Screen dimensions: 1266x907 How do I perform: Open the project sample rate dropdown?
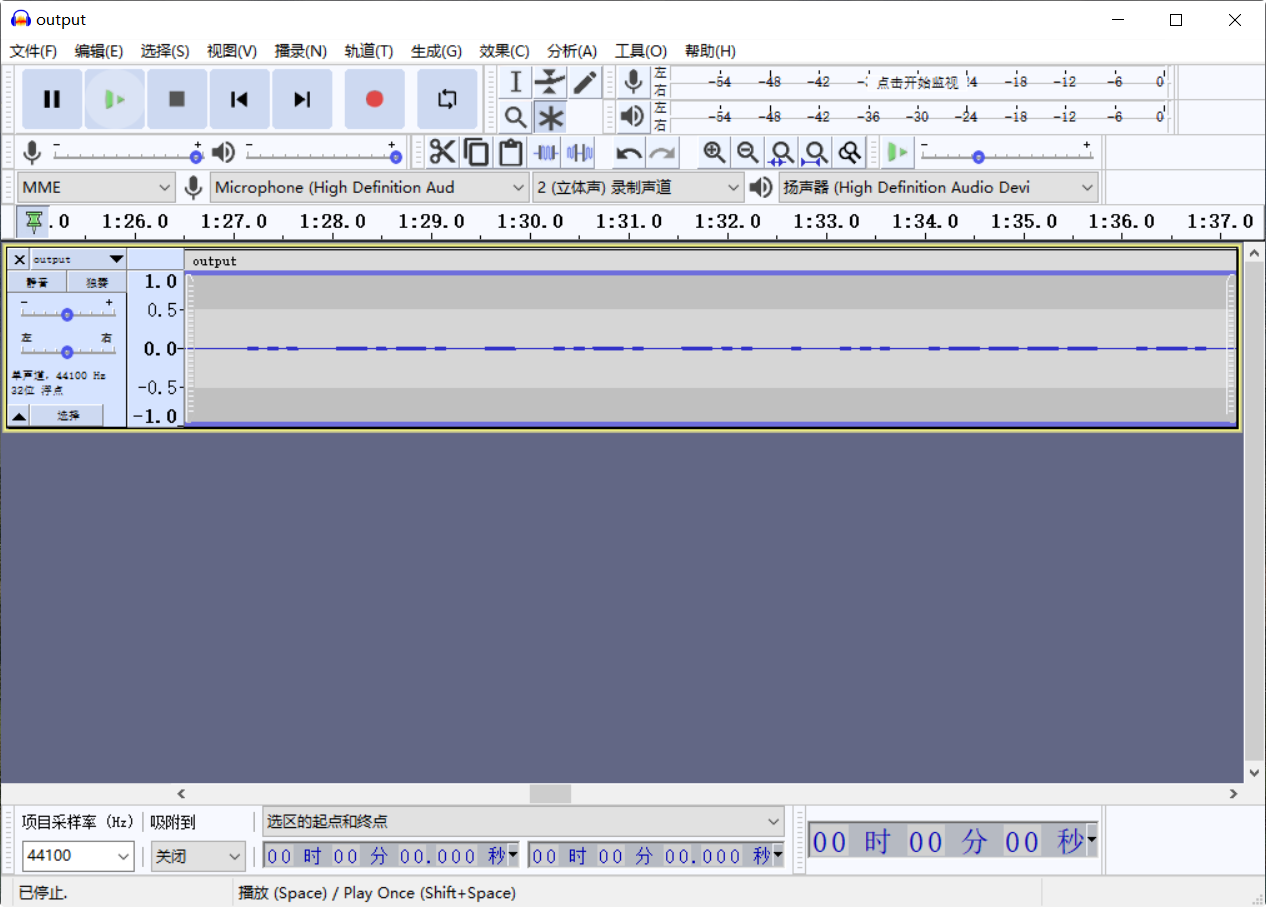[x=79, y=856]
